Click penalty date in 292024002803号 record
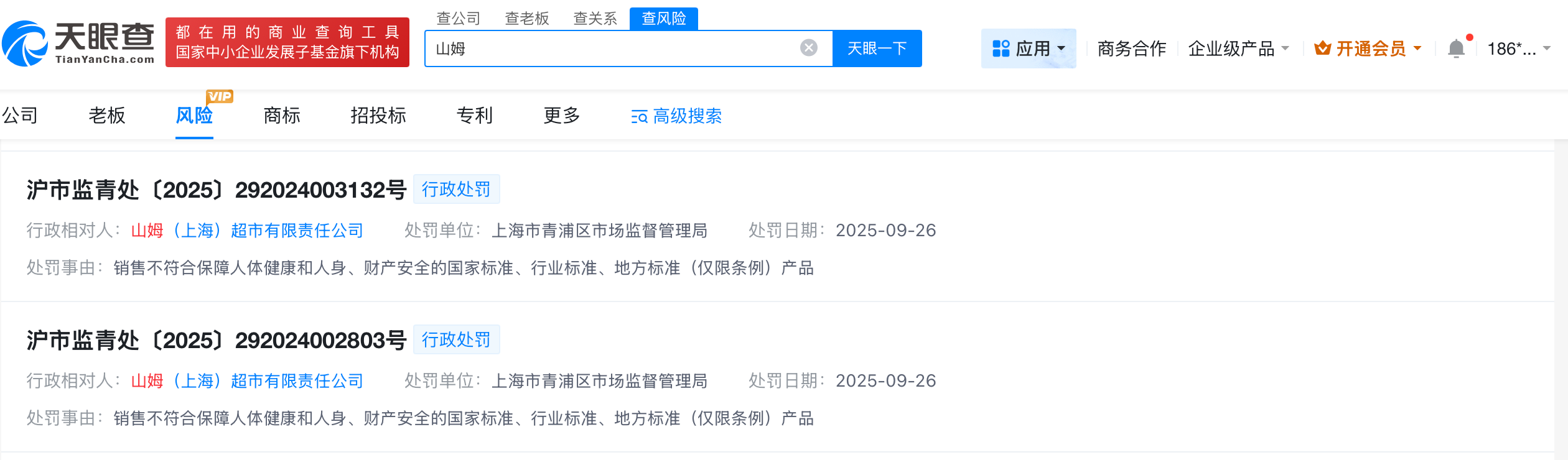 click(885, 381)
